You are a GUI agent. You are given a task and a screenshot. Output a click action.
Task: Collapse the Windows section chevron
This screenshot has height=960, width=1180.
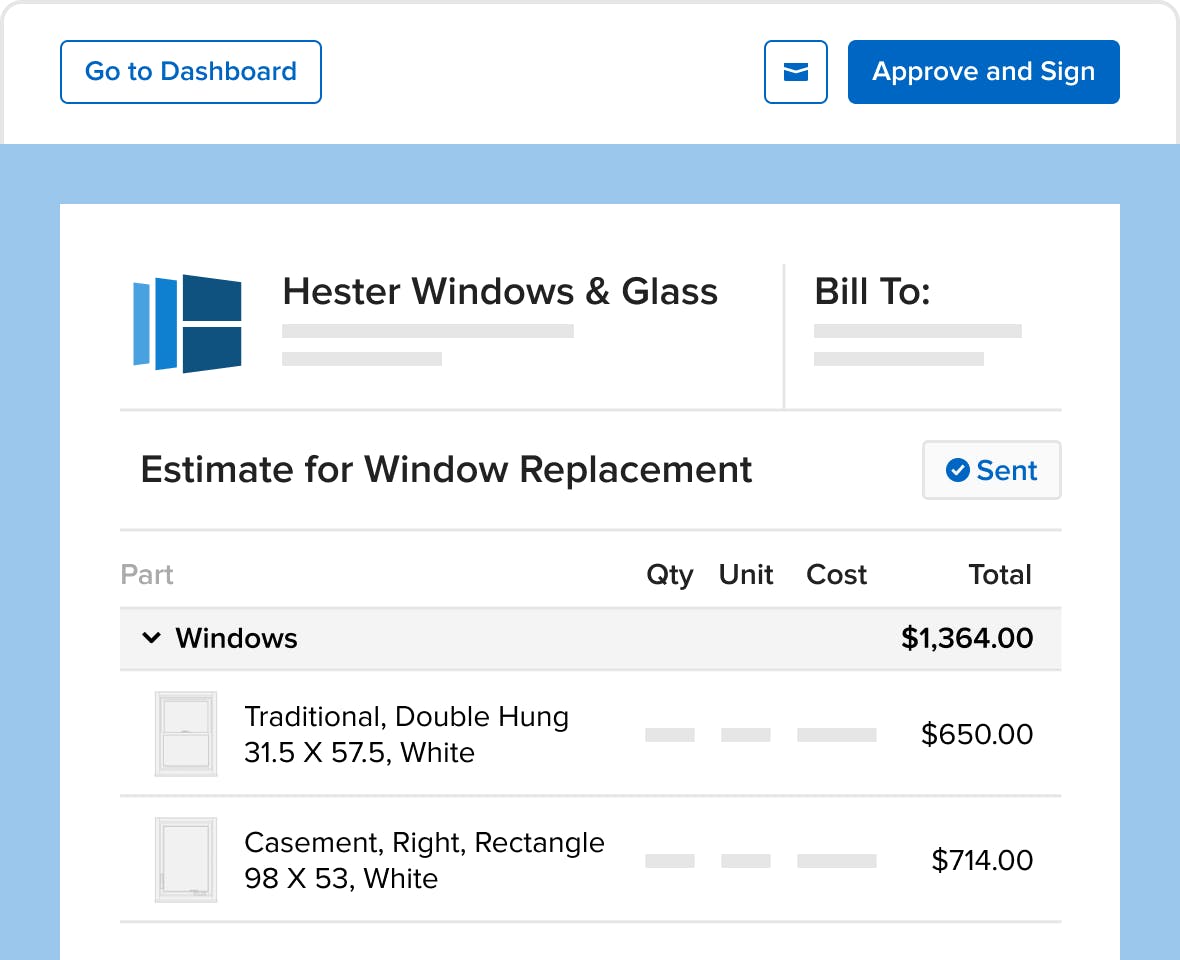(x=151, y=638)
